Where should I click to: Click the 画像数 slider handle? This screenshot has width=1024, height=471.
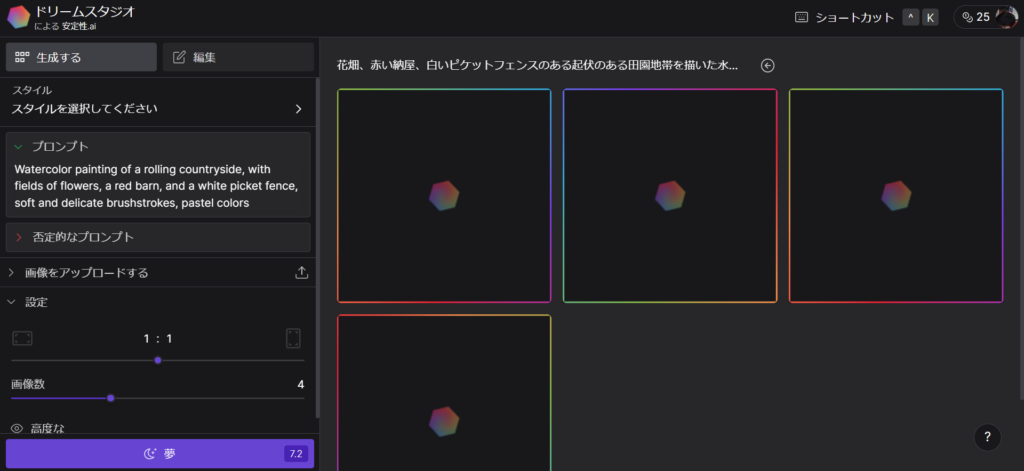tap(110, 398)
